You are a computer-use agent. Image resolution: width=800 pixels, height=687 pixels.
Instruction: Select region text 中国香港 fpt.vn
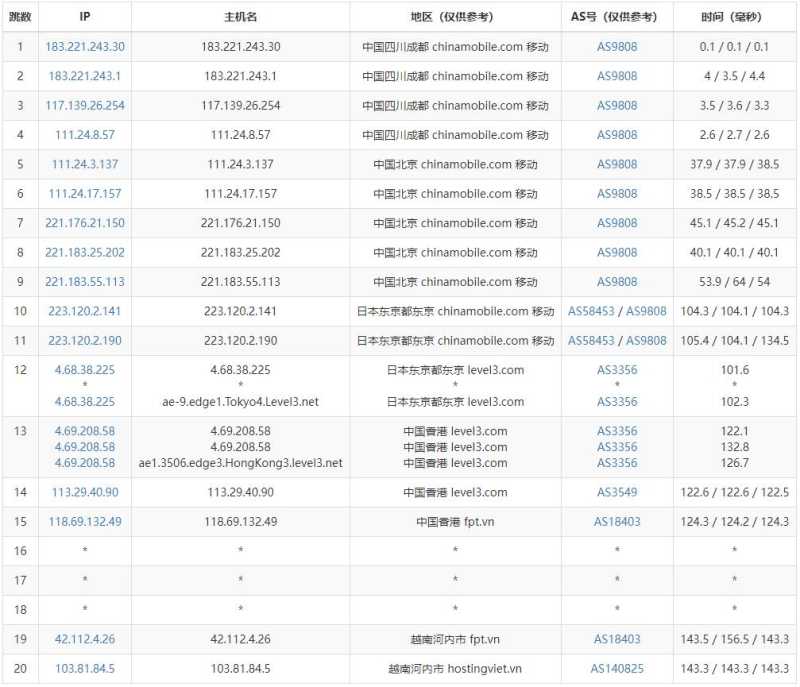click(x=455, y=522)
